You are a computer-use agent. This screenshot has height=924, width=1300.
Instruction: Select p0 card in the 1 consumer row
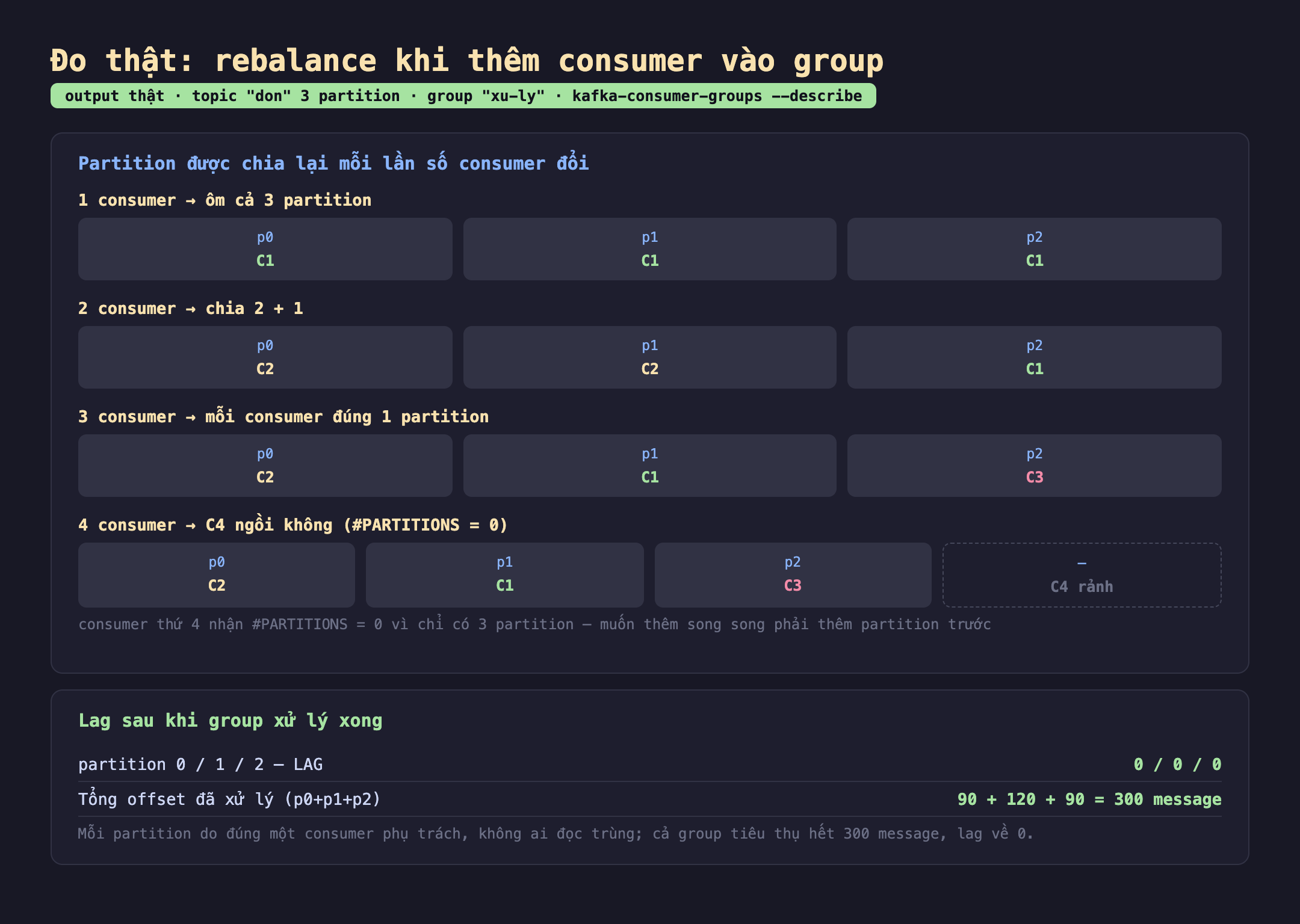tap(265, 249)
